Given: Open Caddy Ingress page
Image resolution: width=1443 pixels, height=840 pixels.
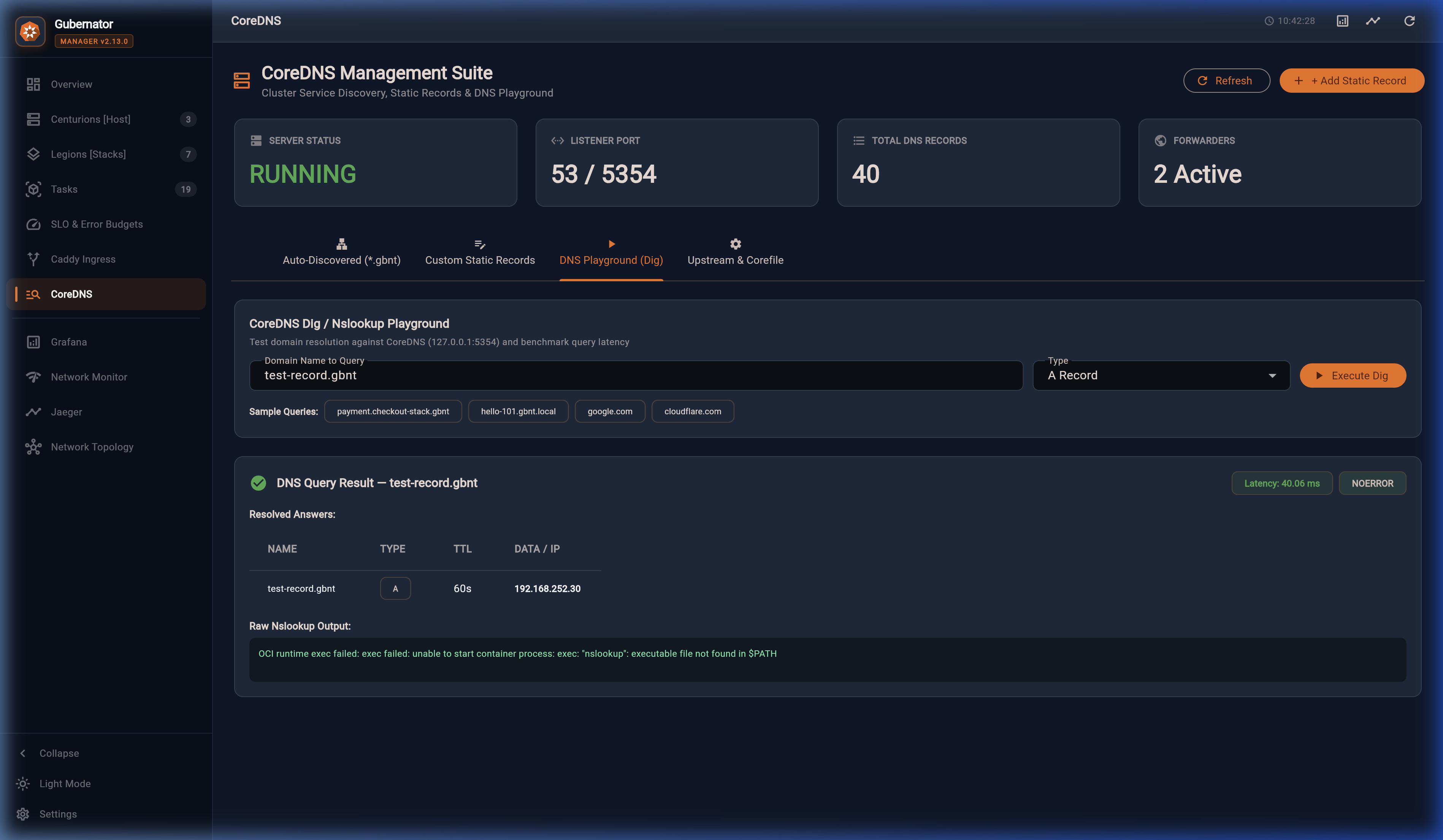Looking at the screenshot, I should [106, 259].
